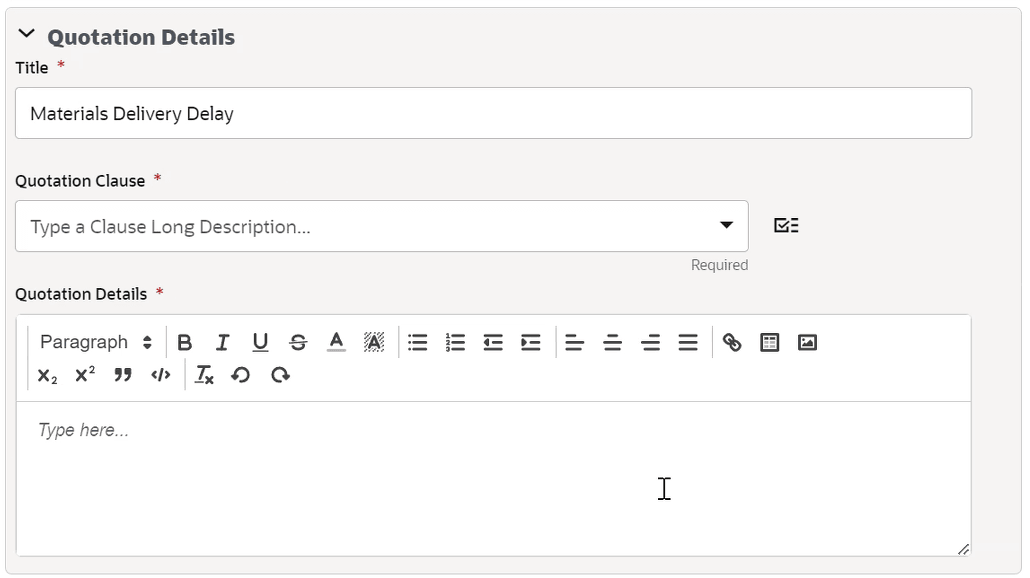Click the Title input field
The height and width of the screenshot is (578, 1030).
coord(493,113)
